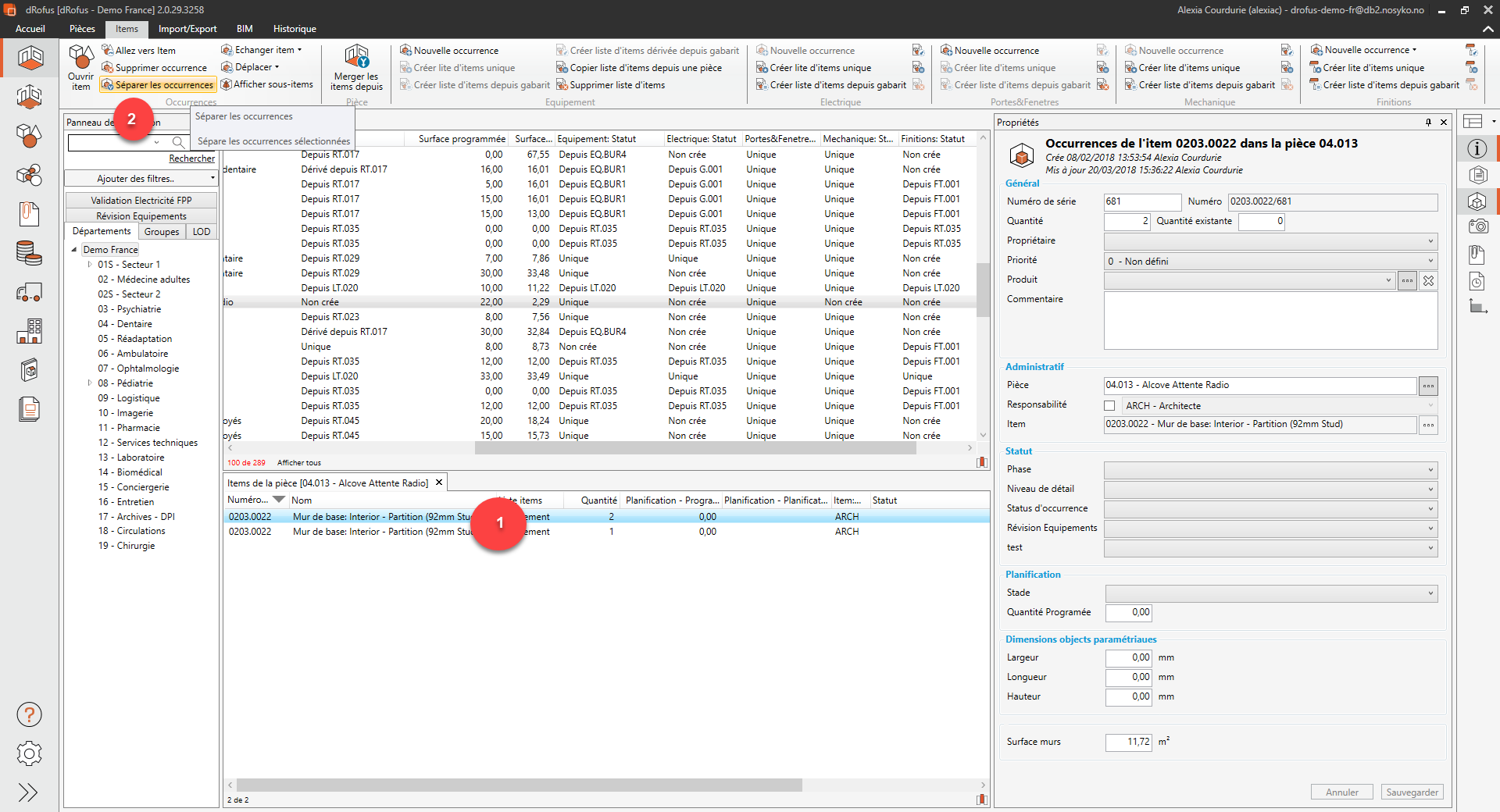Viewport: 1500px width, 812px height.
Task: Open the Import/Export ribbon tab
Action: point(187,29)
